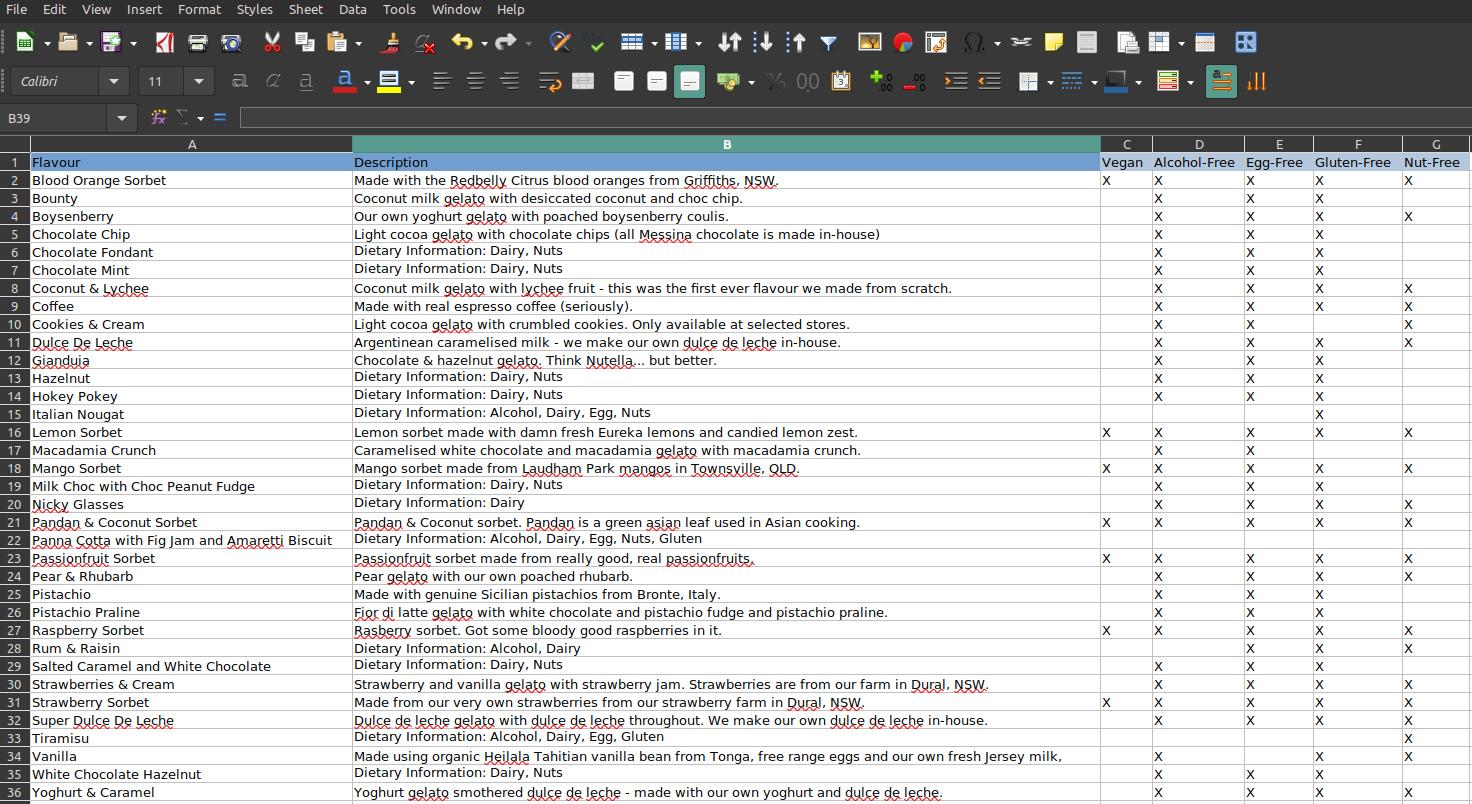Screen dimensions: 1472x804
Task: Activate Clone Formatting paintbrush
Action: tap(391, 42)
